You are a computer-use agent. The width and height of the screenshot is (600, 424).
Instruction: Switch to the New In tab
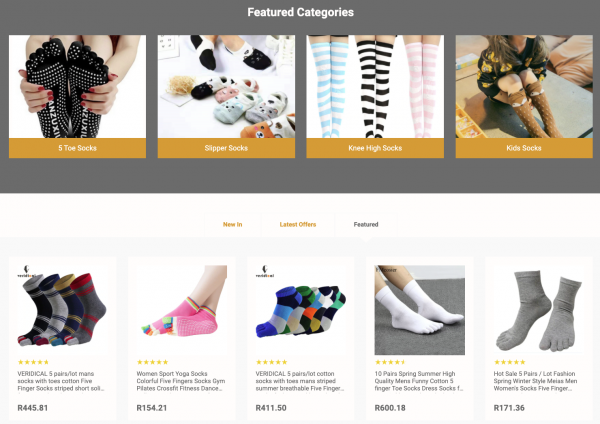pyautogui.click(x=233, y=225)
